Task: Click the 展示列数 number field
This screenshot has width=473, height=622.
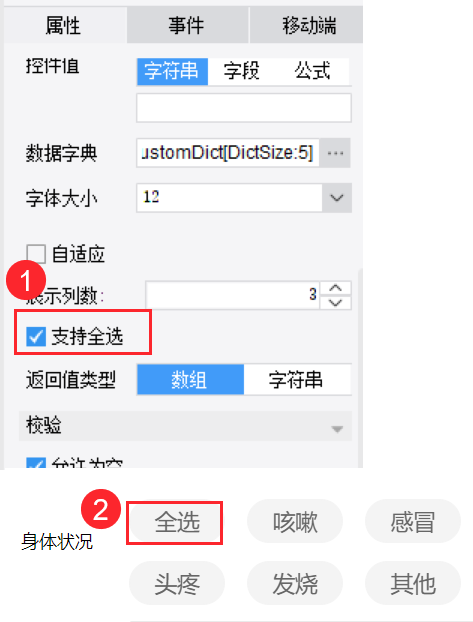Action: (x=233, y=295)
